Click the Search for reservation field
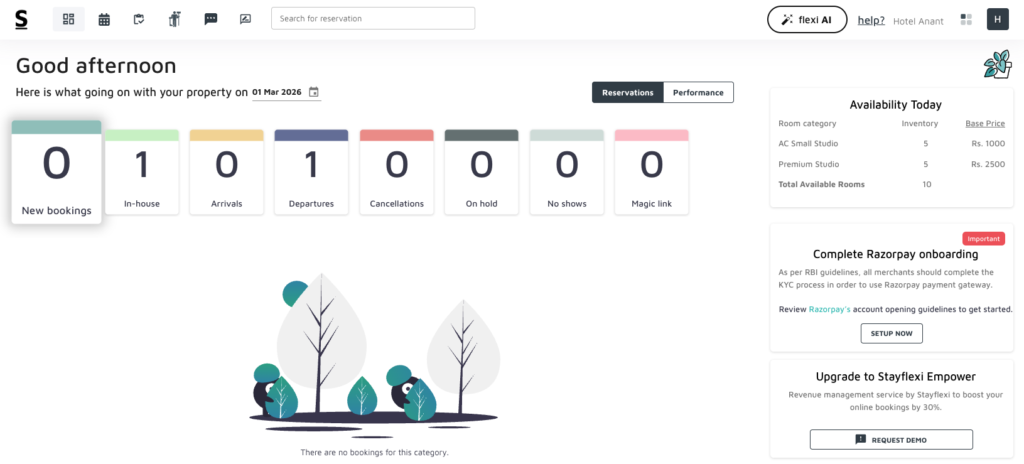This screenshot has height=464, width=1024. tap(372, 18)
